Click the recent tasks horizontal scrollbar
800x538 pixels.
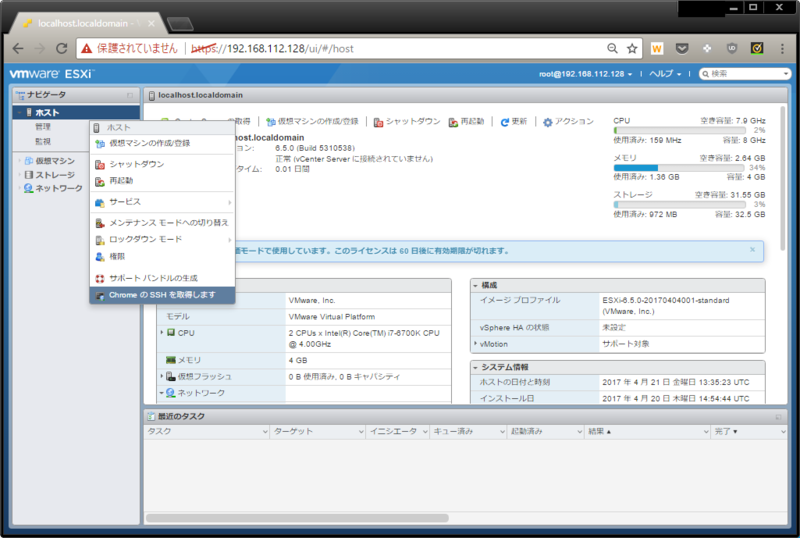coord(297,518)
